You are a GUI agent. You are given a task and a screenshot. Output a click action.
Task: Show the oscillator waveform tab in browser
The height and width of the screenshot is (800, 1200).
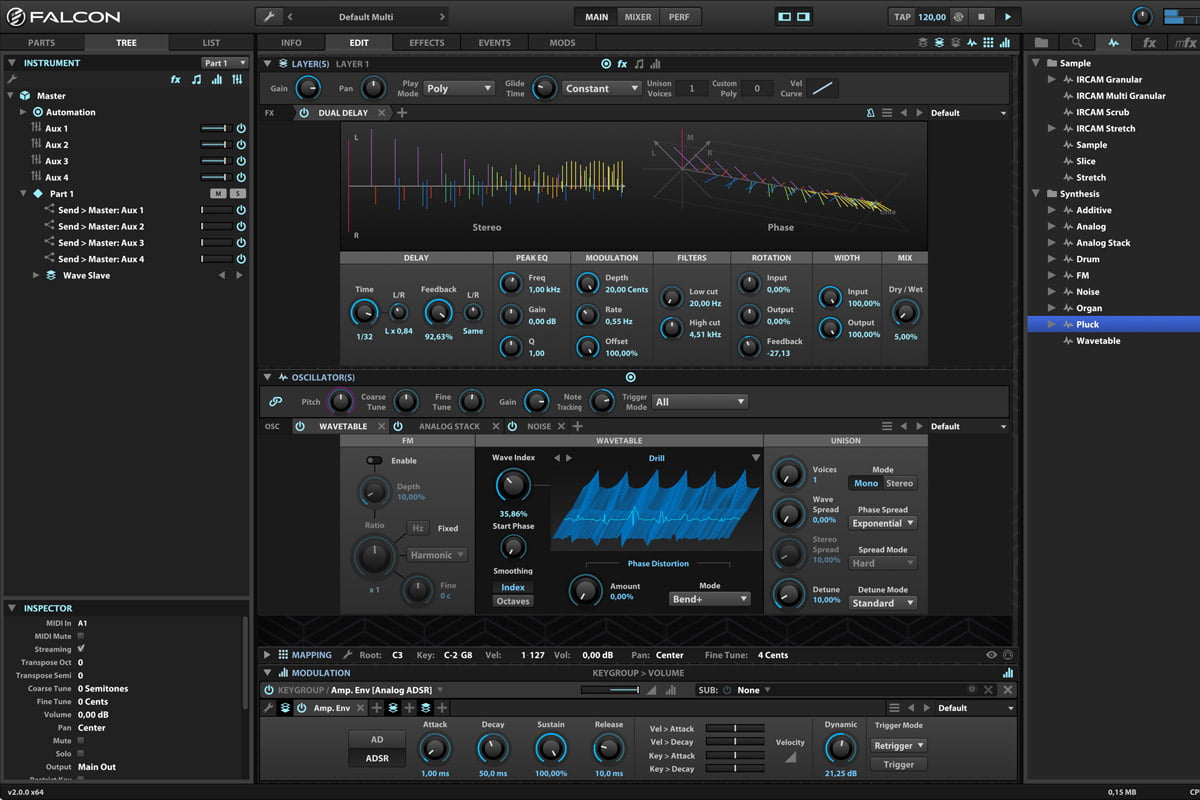(x=1113, y=43)
